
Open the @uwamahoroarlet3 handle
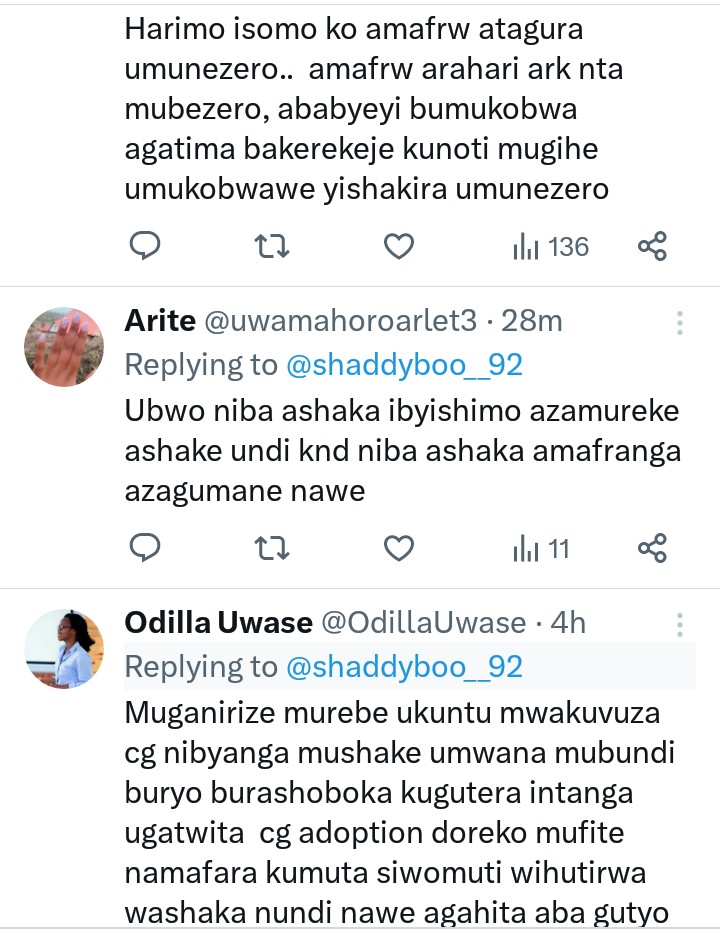click(336, 321)
